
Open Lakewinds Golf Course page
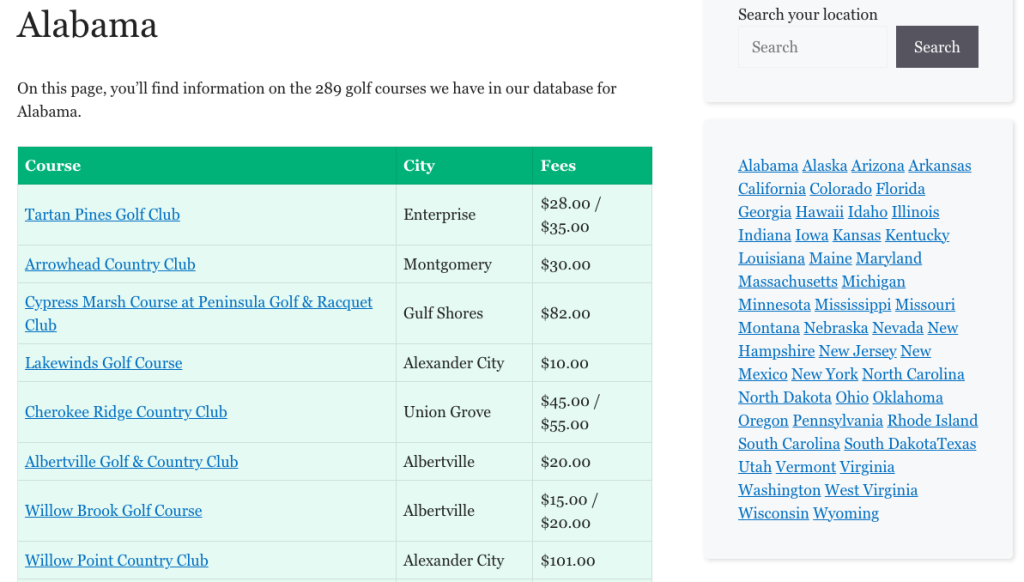pos(104,363)
